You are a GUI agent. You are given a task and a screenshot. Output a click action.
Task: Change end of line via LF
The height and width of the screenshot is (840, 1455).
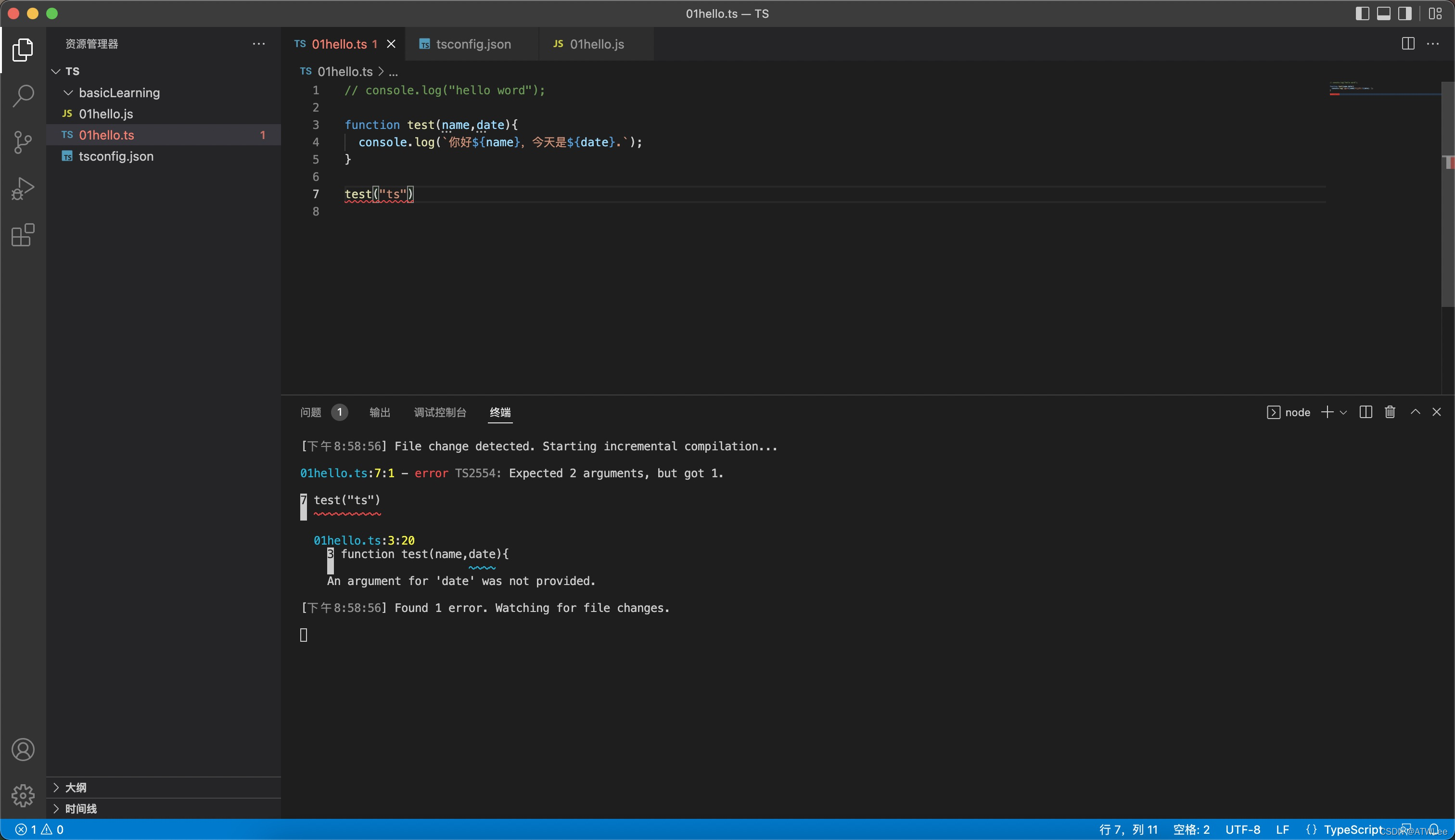(x=1282, y=829)
